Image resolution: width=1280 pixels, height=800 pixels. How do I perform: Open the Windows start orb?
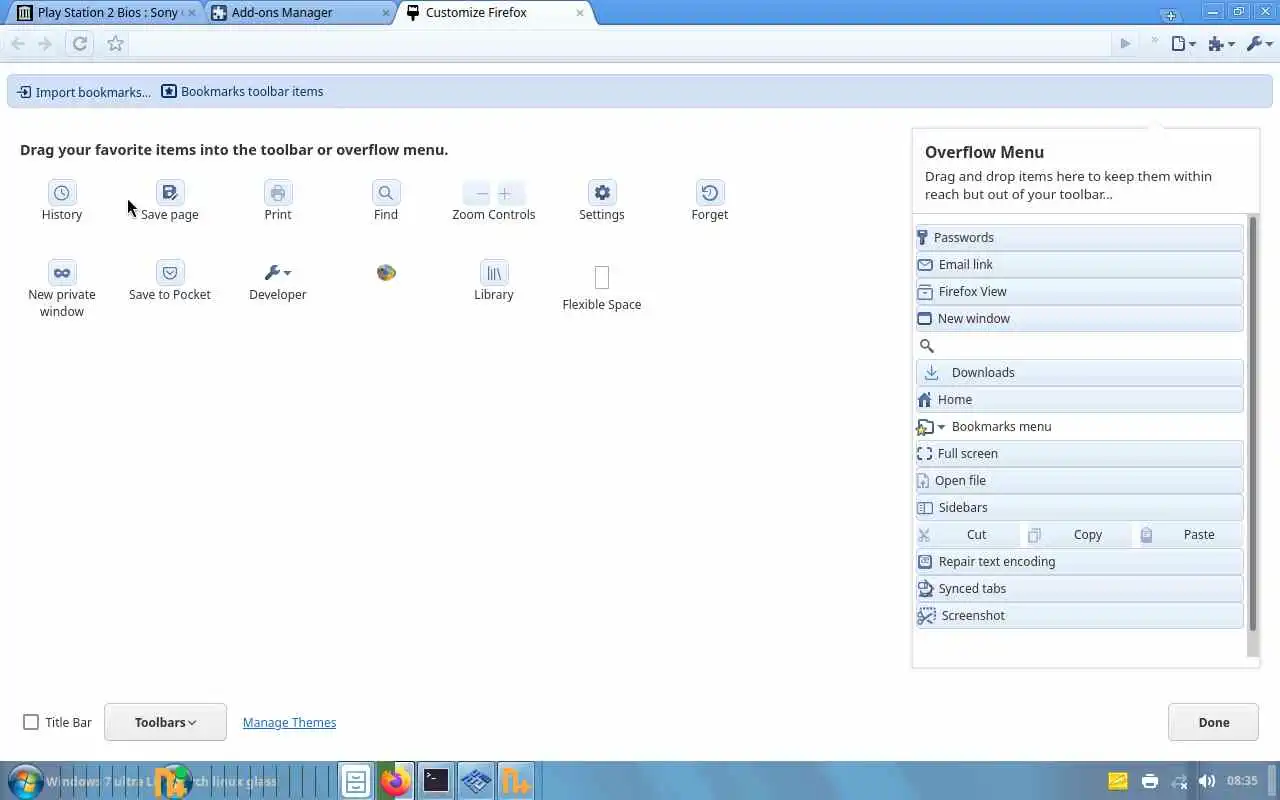24,781
